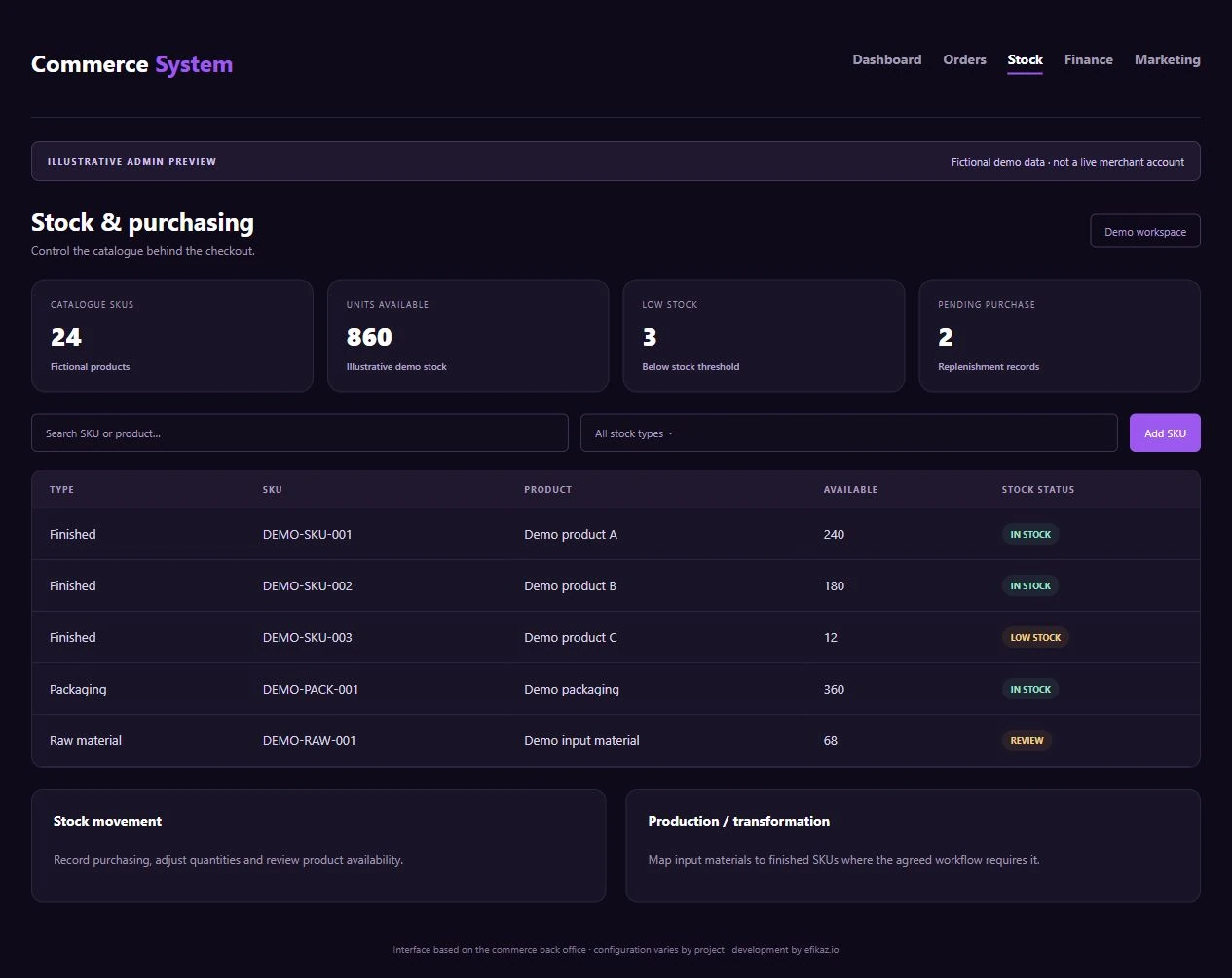Click the Add SKU button
Viewport: 1232px width, 978px height.
tap(1165, 433)
